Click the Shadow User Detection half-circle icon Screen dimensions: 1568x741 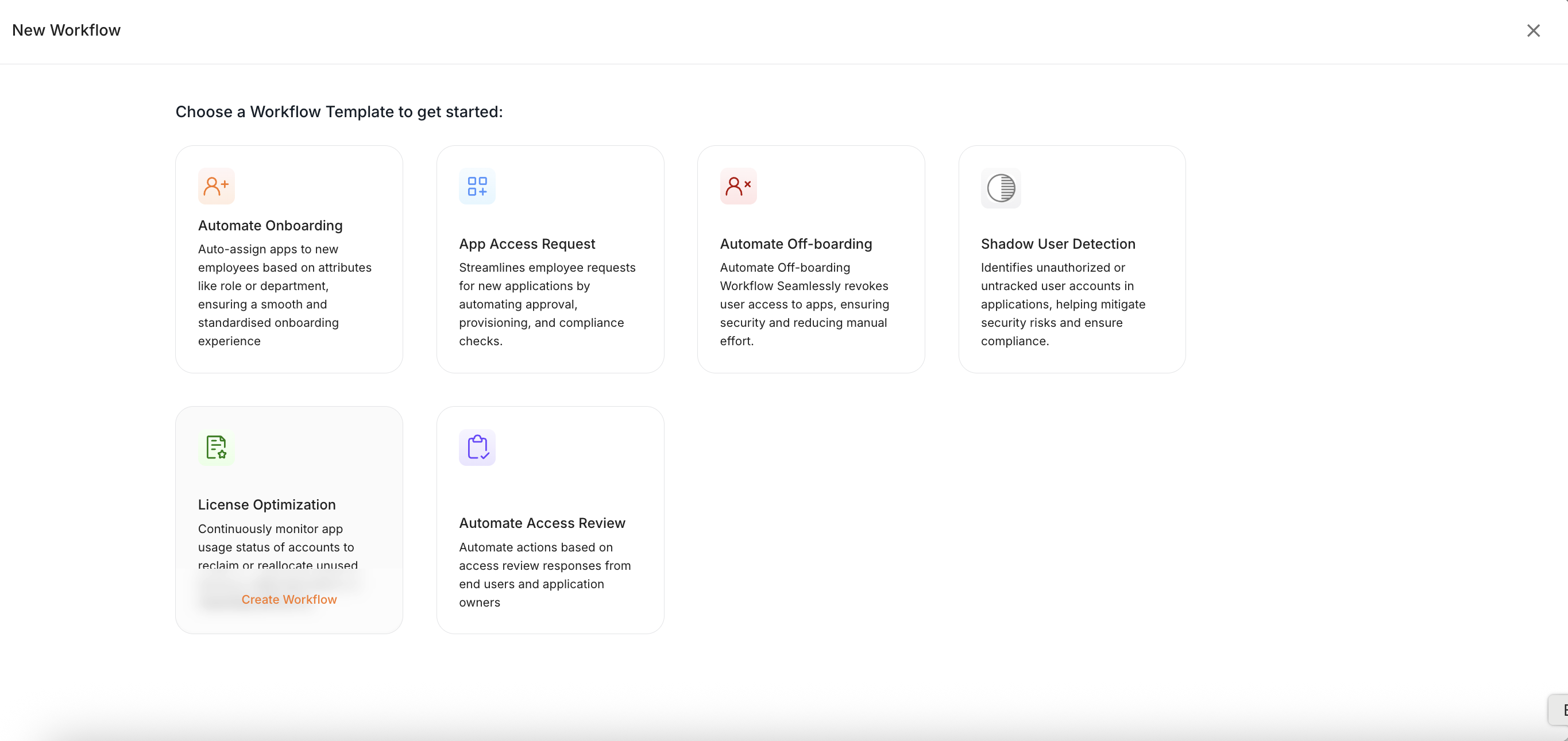click(x=1001, y=187)
